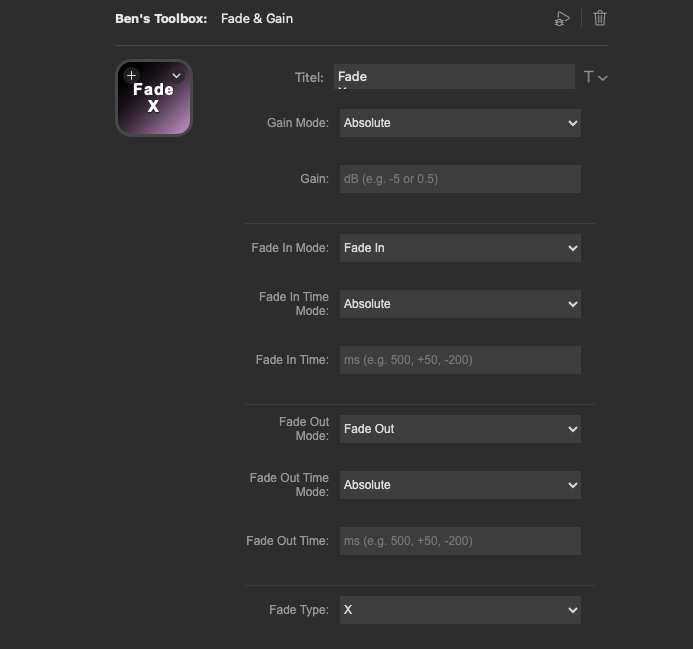The height and width of the screenshot is (649, 693).
Task: Expand the Fade Out Time Mode dropdown
Action: coord(460,485)
